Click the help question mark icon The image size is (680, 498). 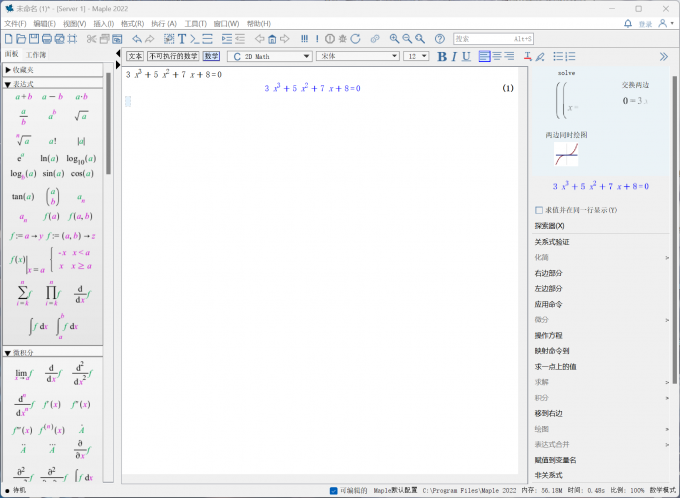(x=439, y=39)
